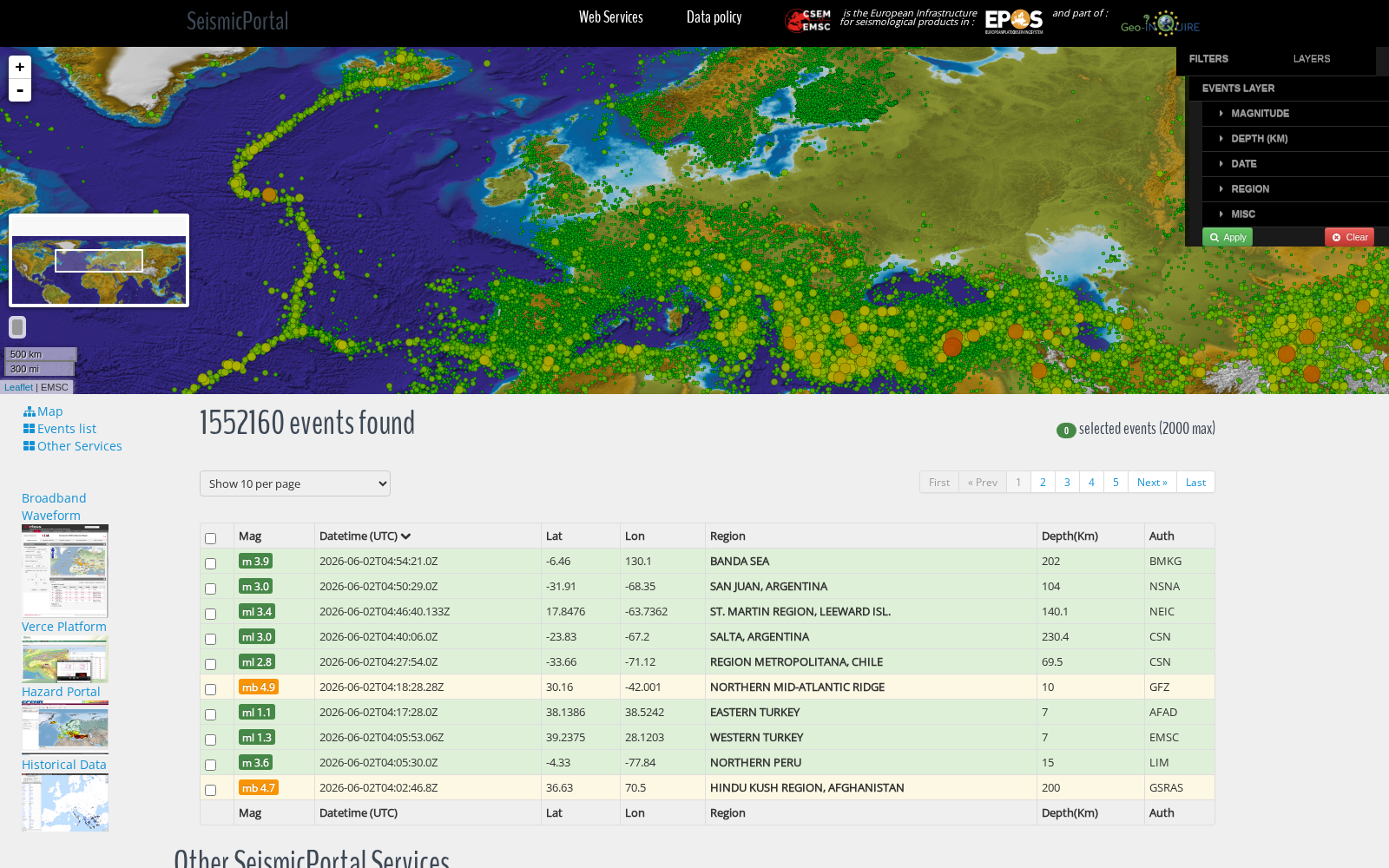Viewport: 1389px width, 868px height.
Task: Check the SAN JUAN, ARGENTINA event row
Action: [210, 589]
